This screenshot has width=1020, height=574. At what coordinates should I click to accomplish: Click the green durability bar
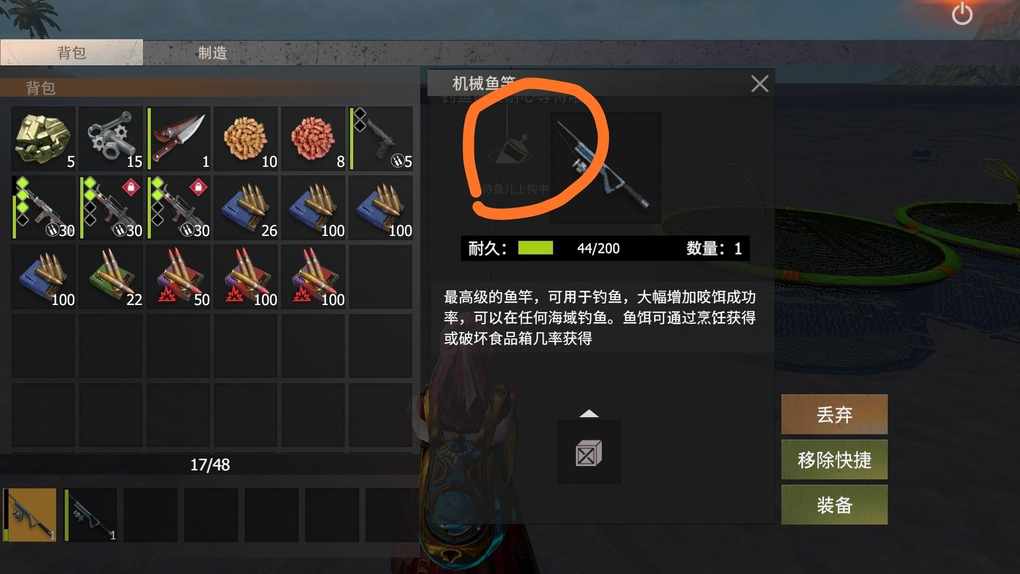[535, 248]
